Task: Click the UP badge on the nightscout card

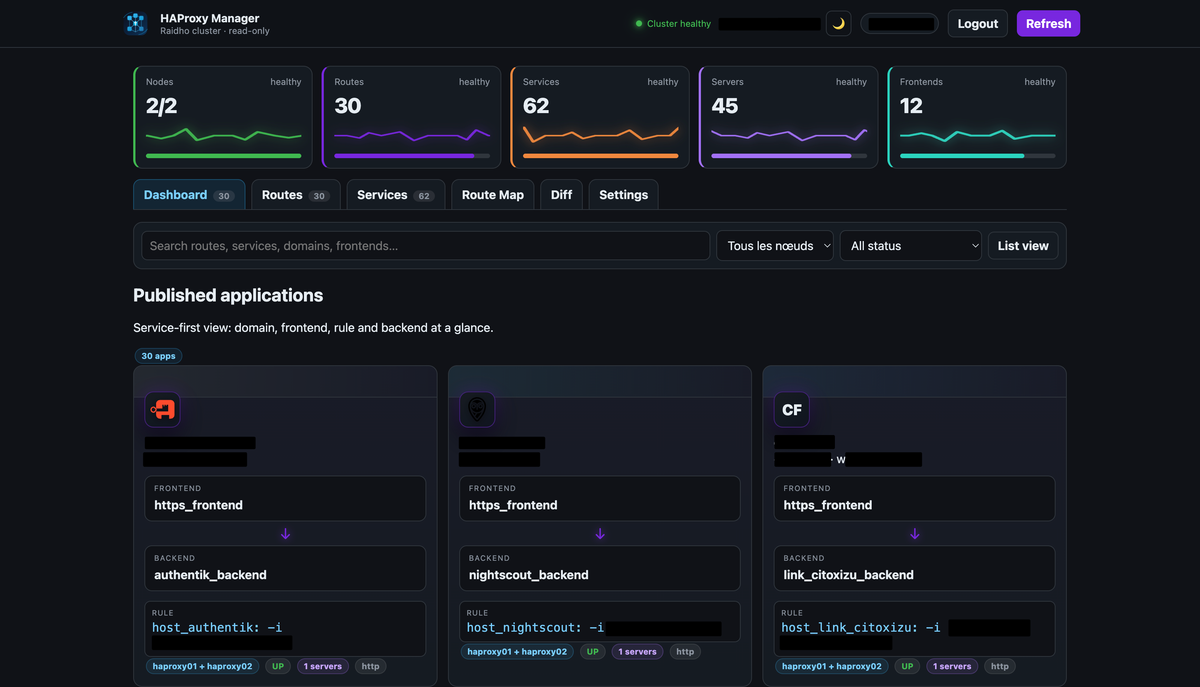Action: coord(593,652)
